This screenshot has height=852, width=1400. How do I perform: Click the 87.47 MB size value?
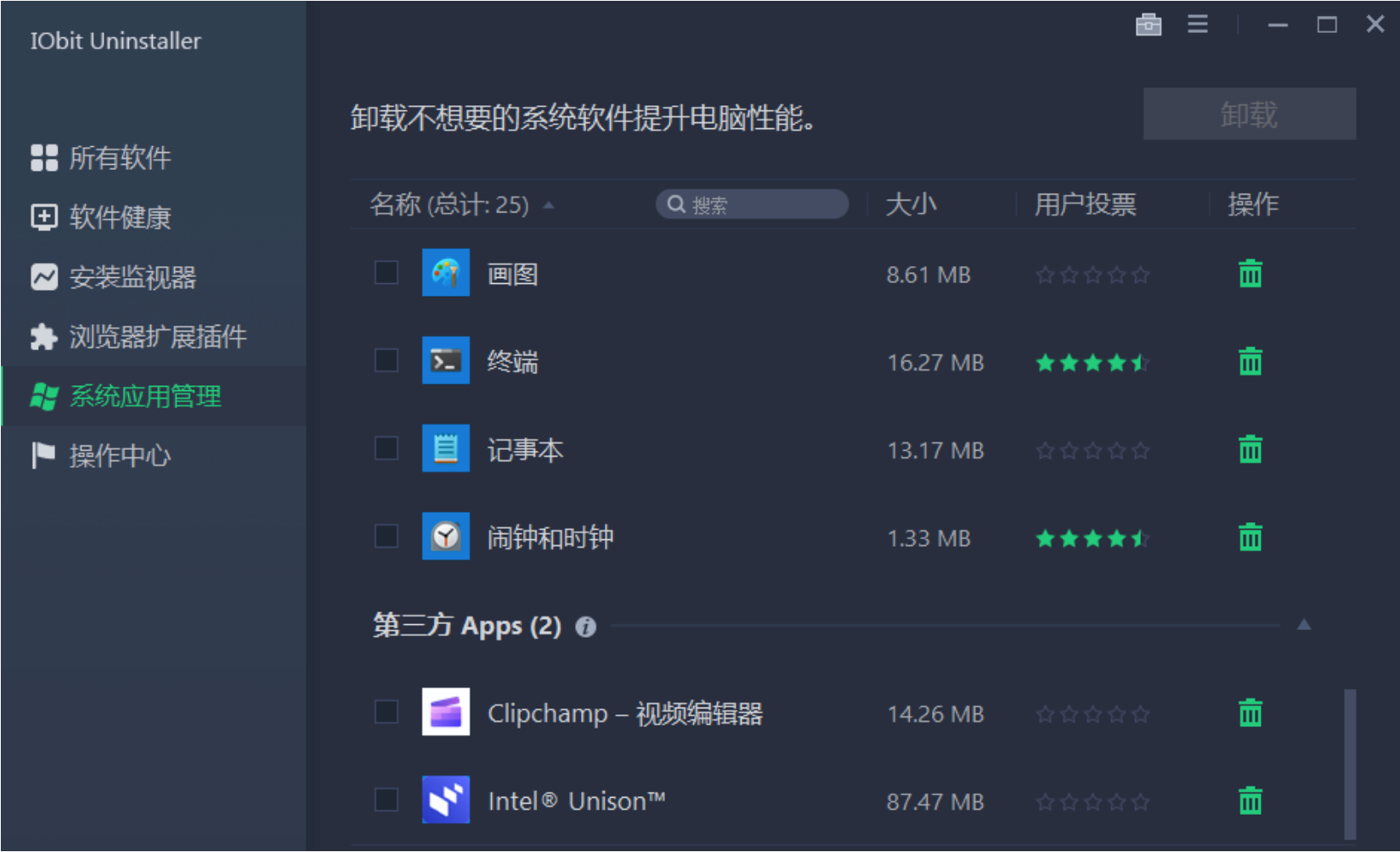[x=936, y=801]
